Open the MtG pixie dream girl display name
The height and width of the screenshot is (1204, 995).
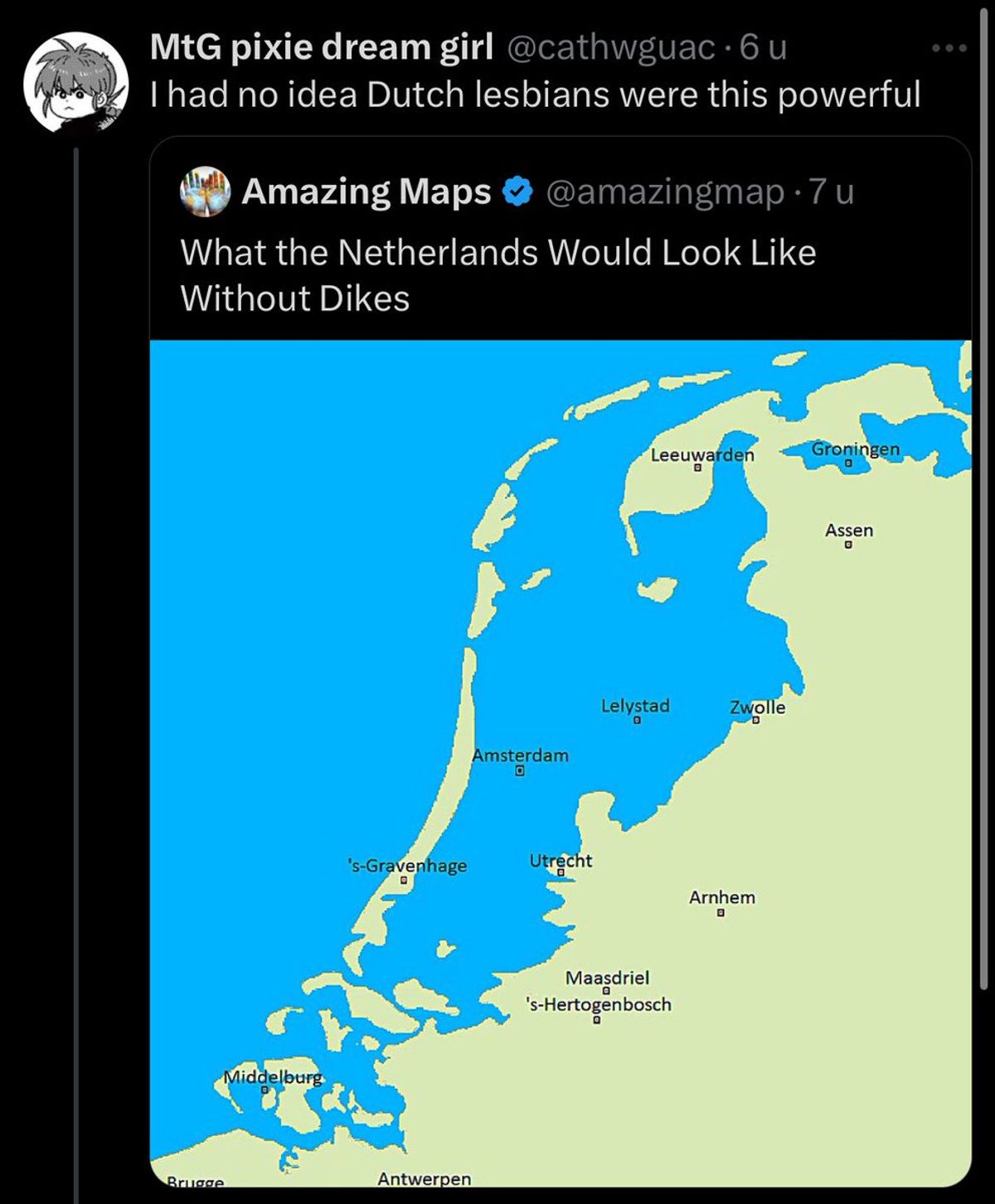(322, 47)
